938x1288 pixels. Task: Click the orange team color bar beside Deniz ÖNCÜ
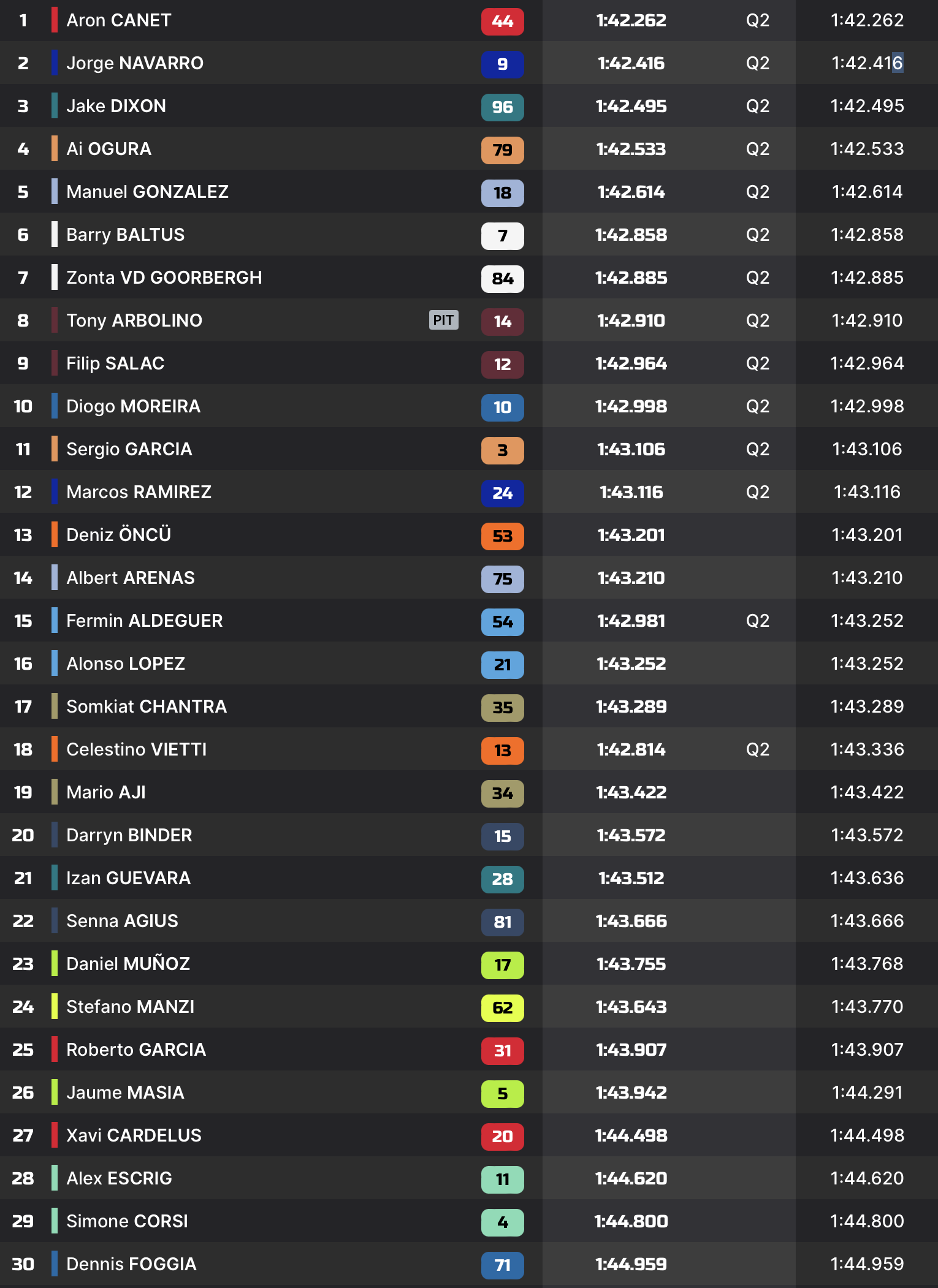(x=55, y=535)
